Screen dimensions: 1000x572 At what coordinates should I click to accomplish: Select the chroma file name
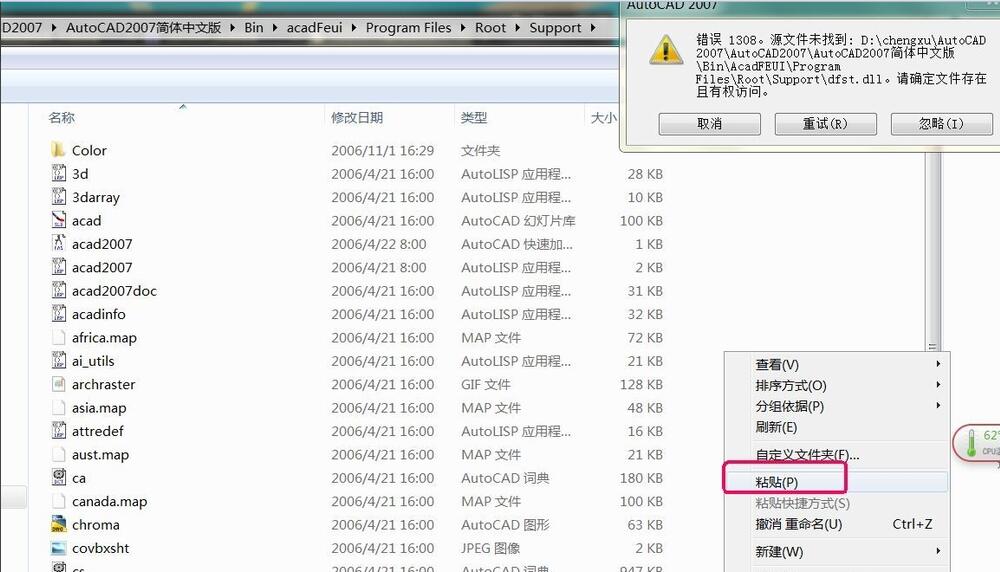[96, 525]
